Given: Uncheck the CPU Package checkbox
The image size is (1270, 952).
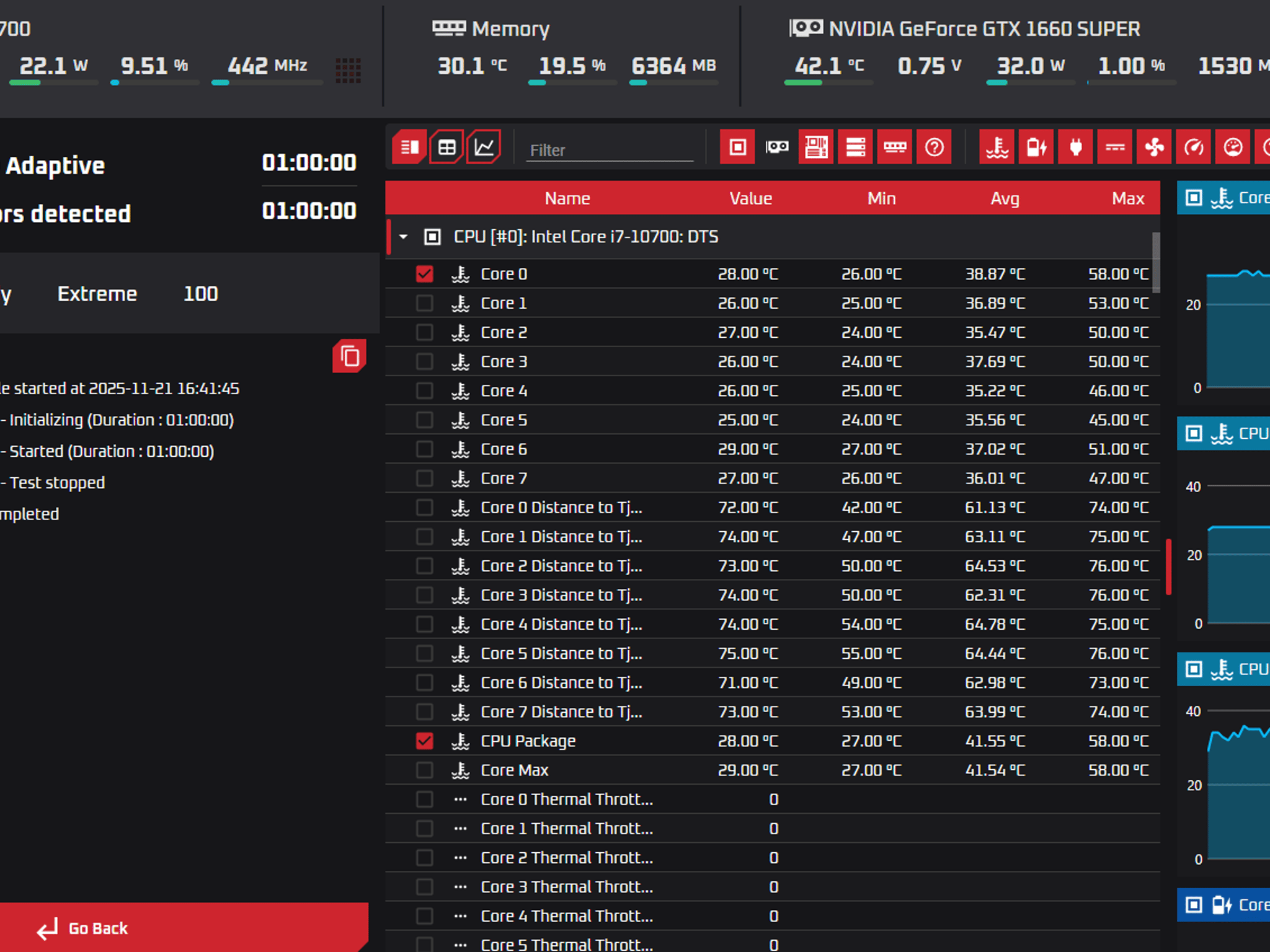Looking at the screenshot, I should tap(425, 741).
